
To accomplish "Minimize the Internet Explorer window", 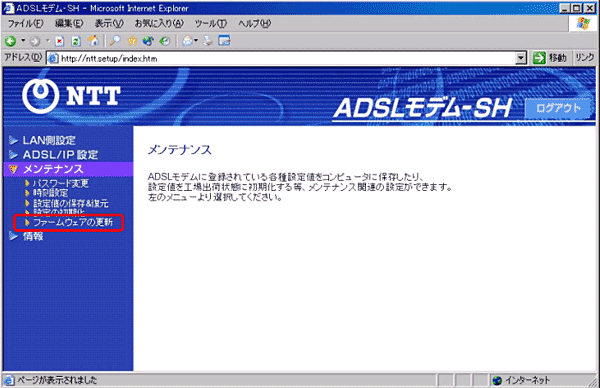I will 565,8.
